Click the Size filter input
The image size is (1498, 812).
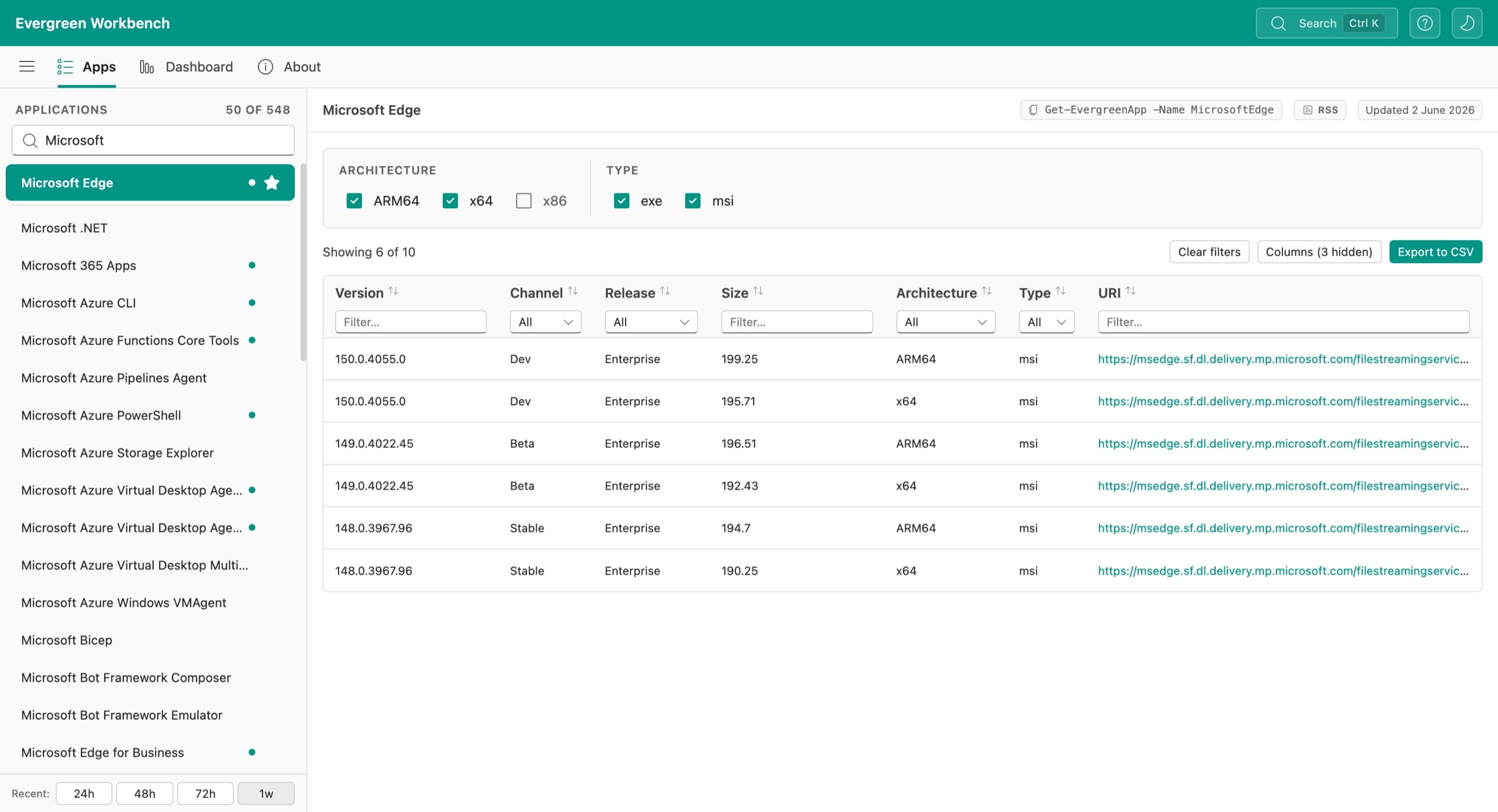tap(797, 322)
